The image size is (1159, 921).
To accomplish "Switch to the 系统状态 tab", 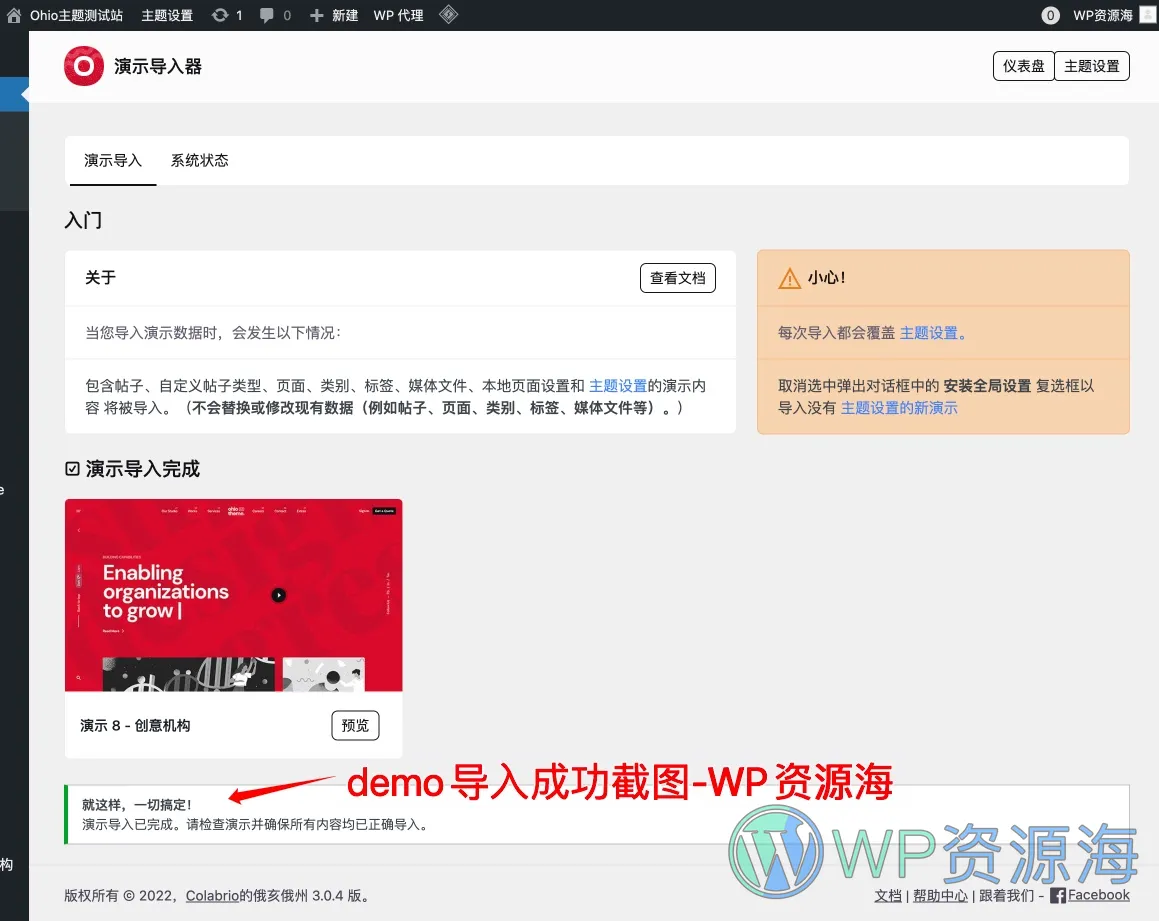I will [x=199, y=160].
